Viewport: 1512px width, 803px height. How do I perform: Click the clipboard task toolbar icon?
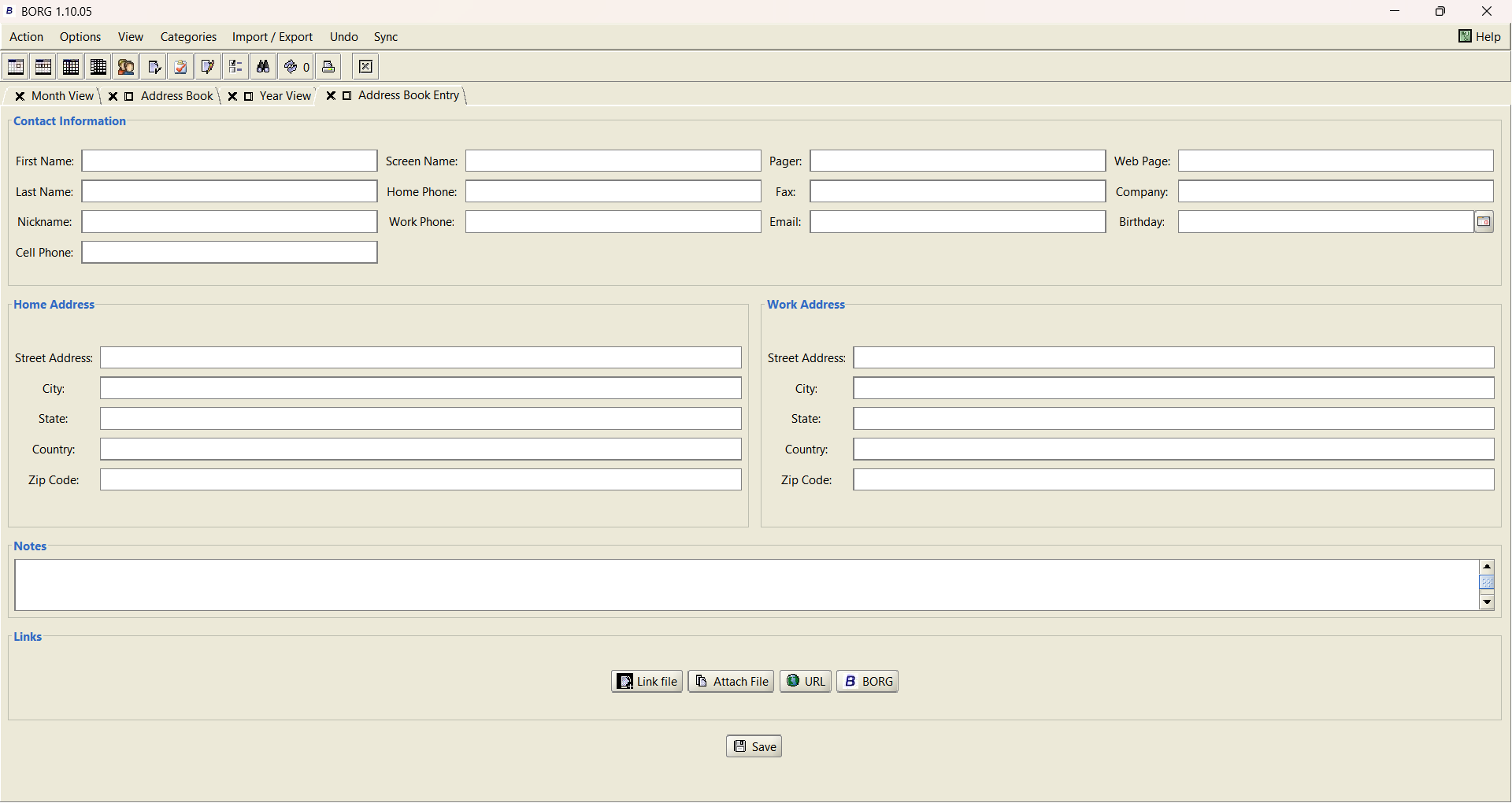point(180,67)
